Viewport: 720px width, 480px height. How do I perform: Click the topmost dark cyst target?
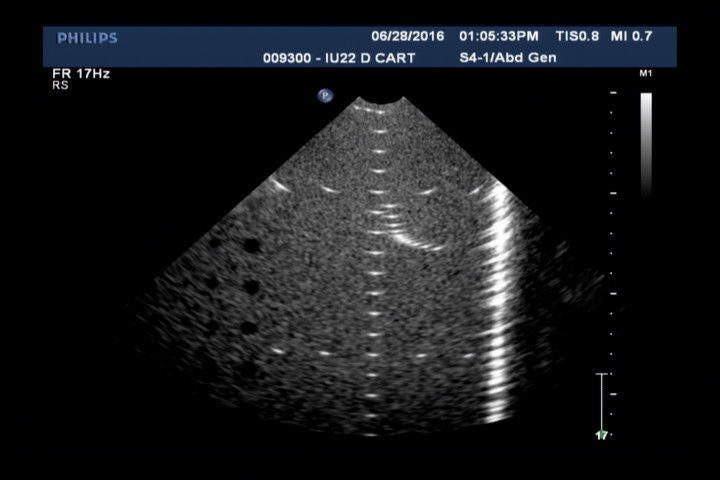point(252,246)
